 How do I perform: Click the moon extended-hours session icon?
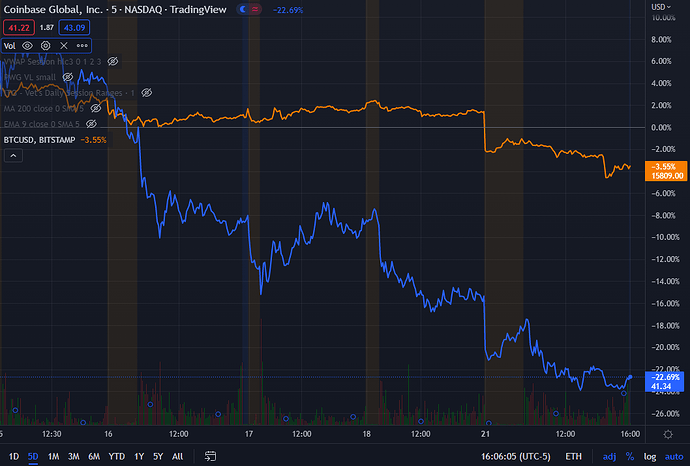[243, 9]
